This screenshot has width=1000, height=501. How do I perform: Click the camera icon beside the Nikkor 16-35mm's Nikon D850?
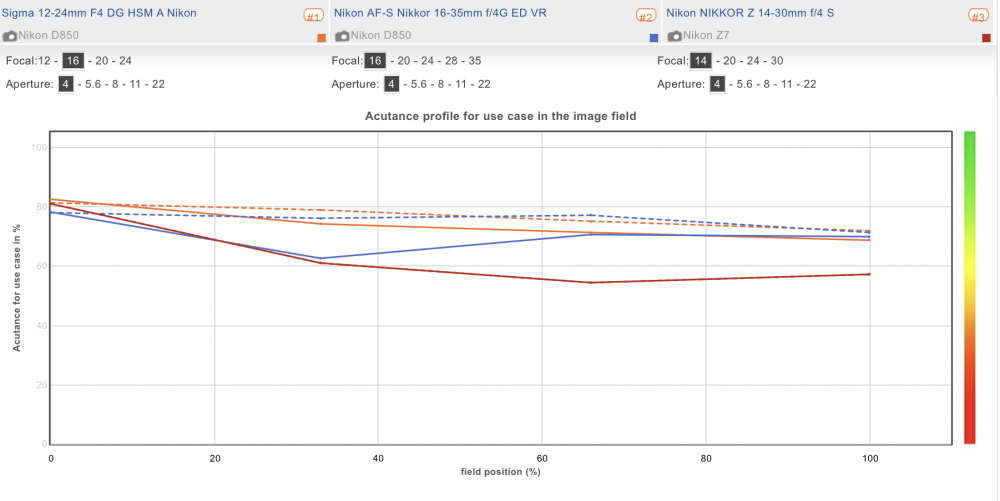(342, 36)
